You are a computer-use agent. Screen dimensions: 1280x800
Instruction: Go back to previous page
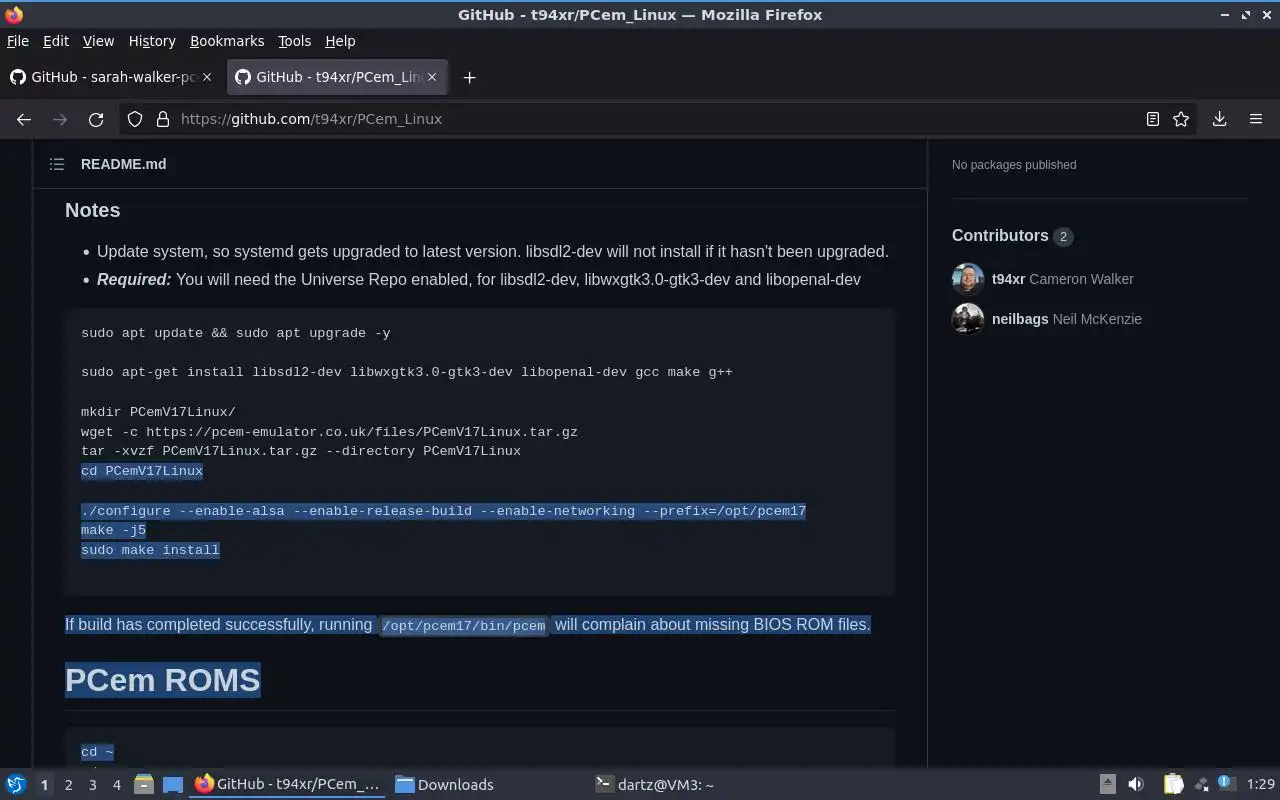point(24,119)
